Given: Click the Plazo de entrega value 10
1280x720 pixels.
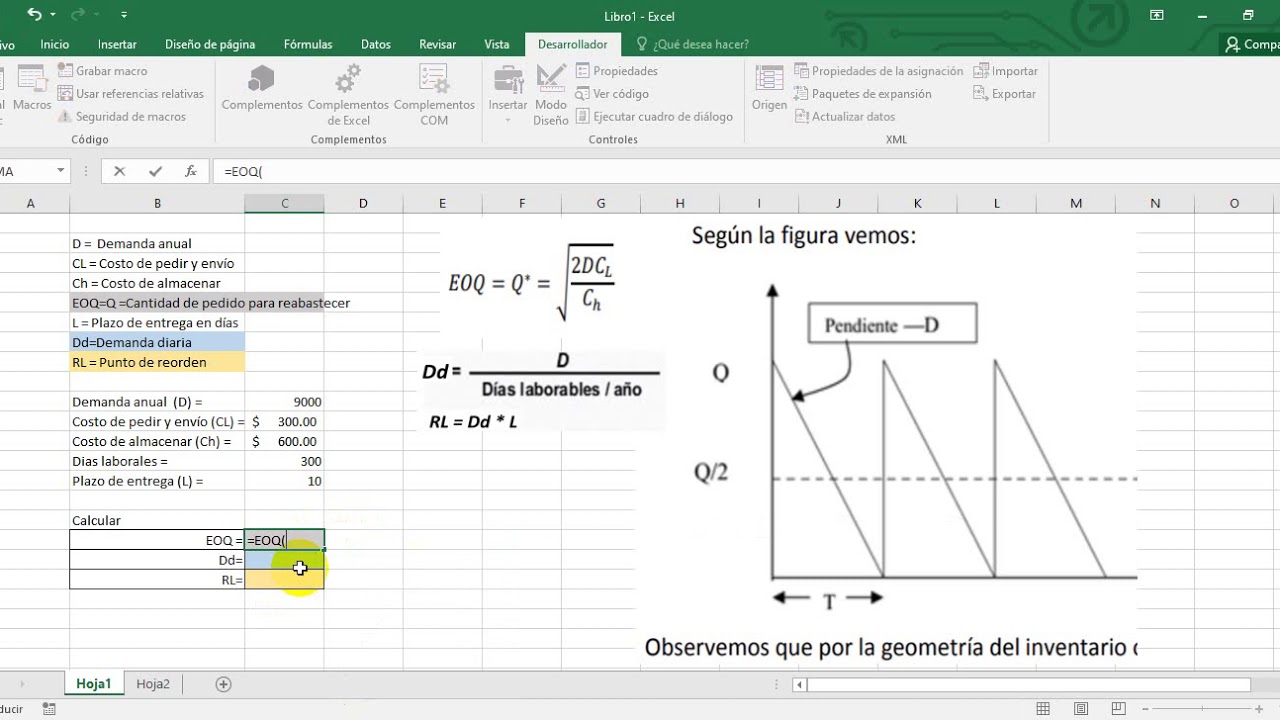Looking at the screenshot, I should tap(284, 481).
